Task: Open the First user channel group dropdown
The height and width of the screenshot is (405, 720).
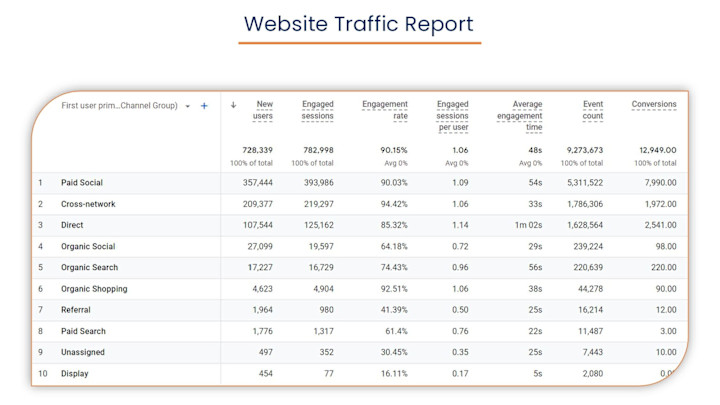Action: (x=187, y=106)
